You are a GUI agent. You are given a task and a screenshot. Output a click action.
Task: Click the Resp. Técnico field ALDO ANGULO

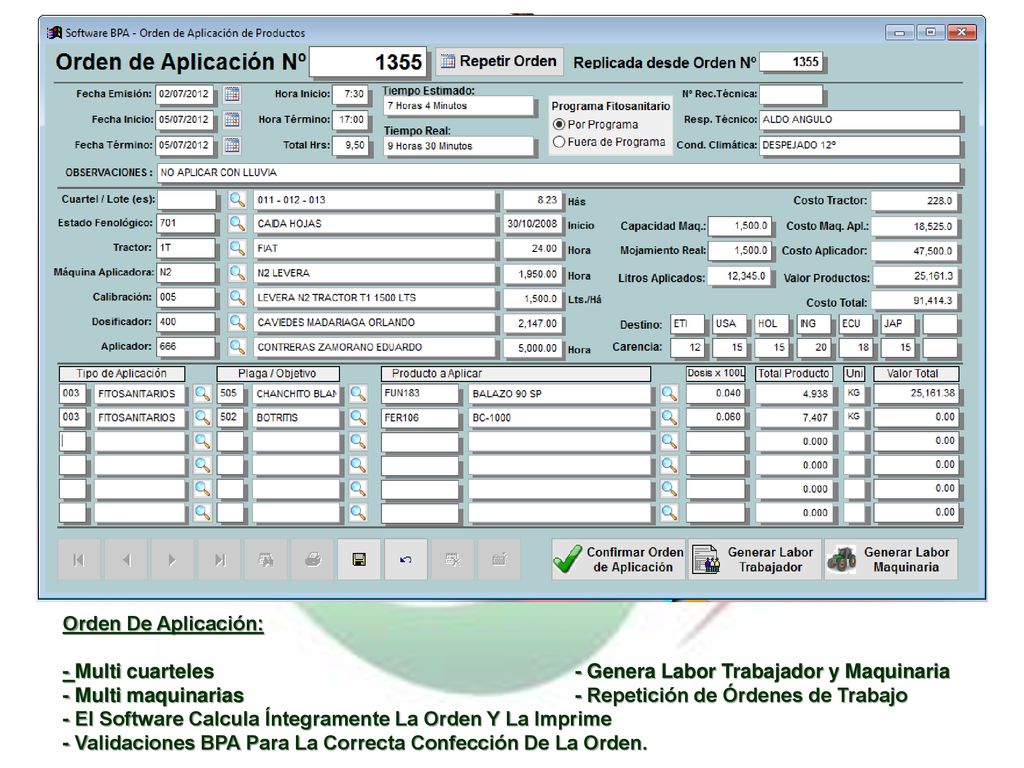pyautogui.click(x=859, y=120)
